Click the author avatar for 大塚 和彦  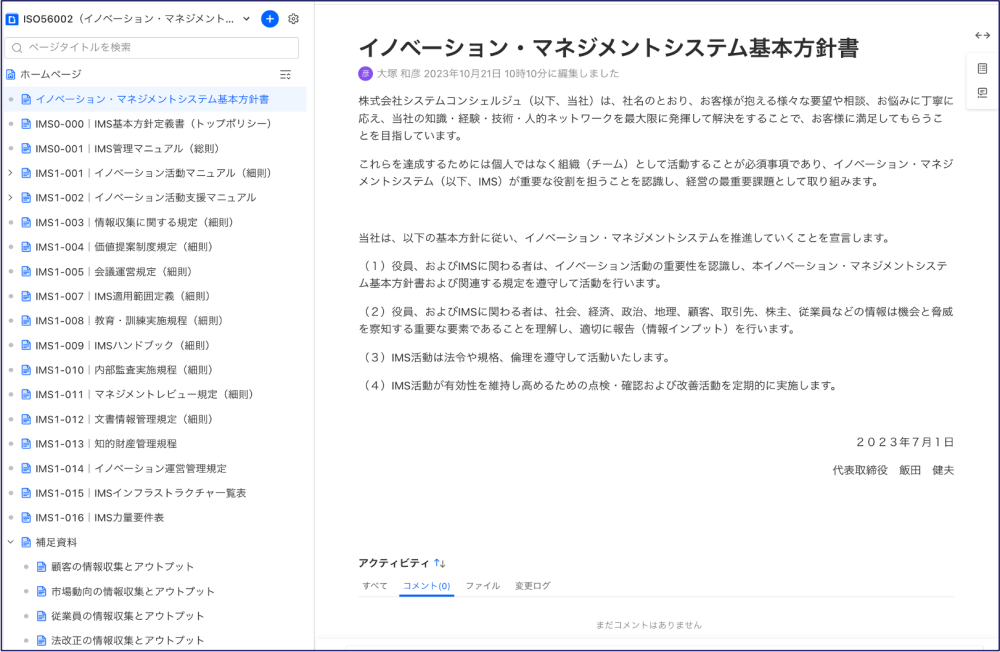365,73
